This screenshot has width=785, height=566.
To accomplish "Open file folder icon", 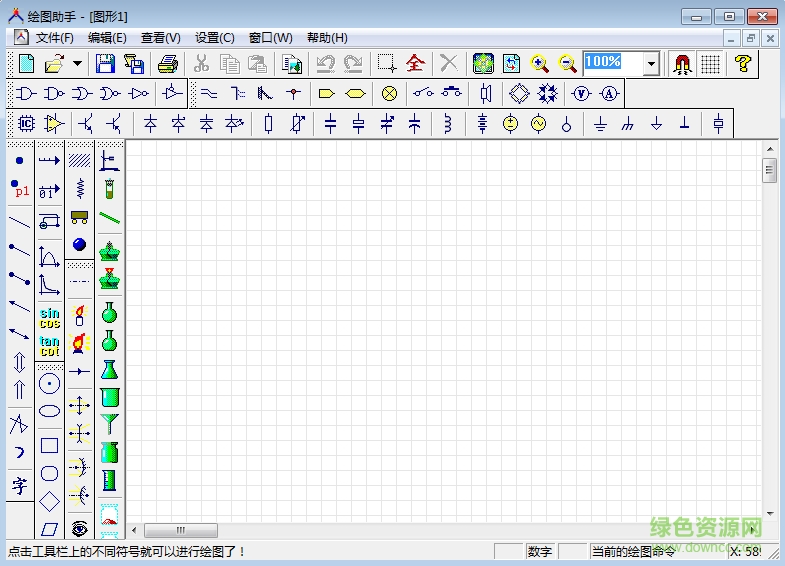I will [54, 64].
